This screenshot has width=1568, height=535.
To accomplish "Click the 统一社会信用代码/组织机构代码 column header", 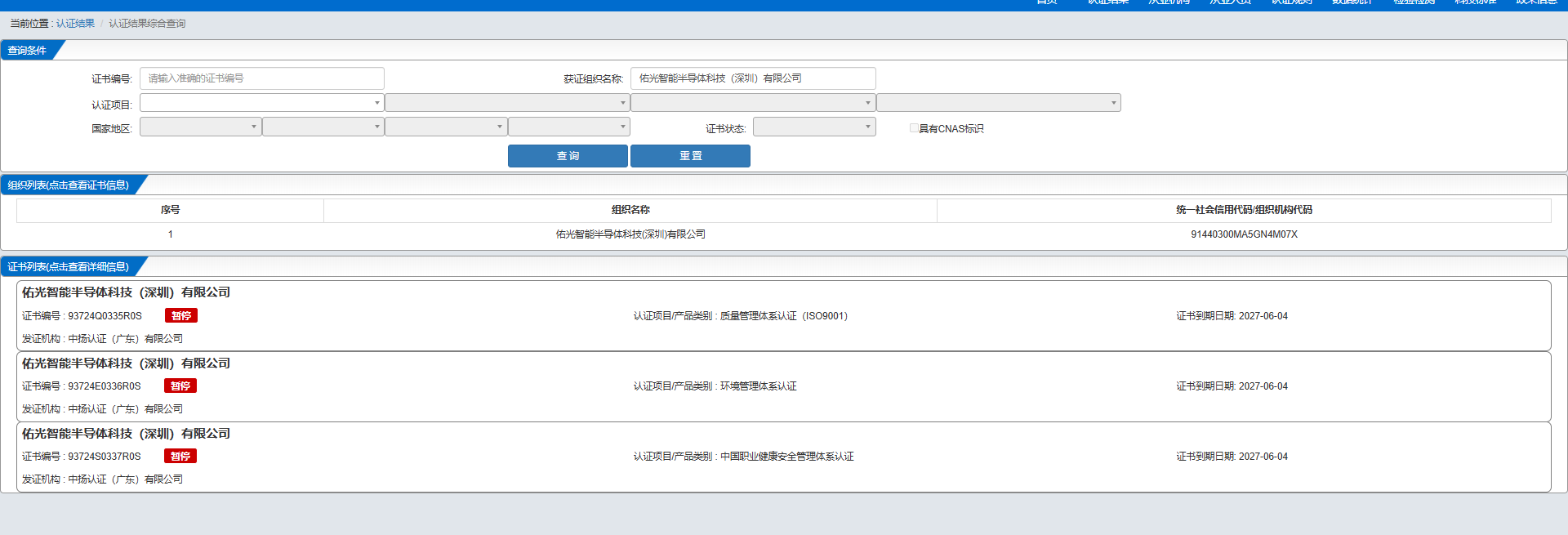I will pyautogui.click(x=1244, y=210).
